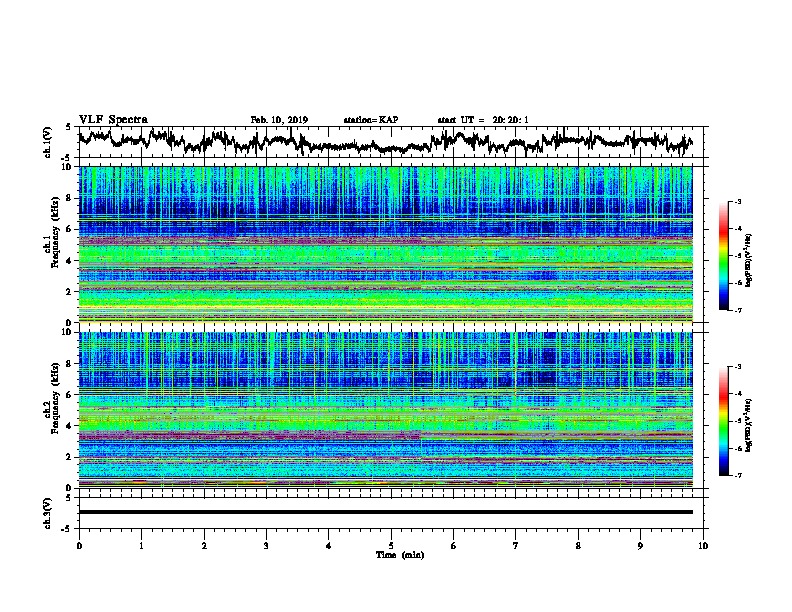This screenshot has height=612, width=792.
Task: Click the time axis tick label "10"
Action: (703, 546)
